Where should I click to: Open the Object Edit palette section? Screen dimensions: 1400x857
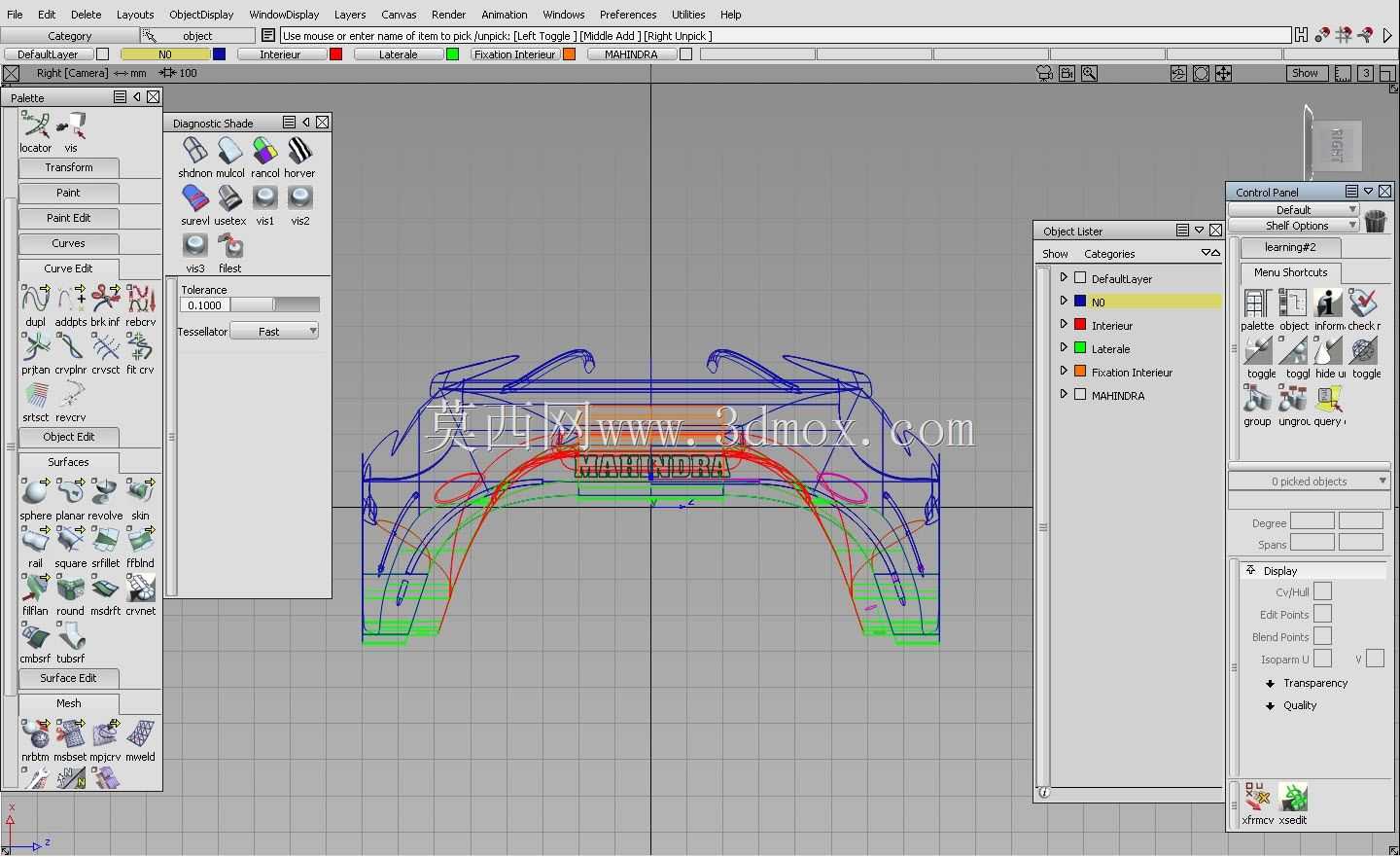(x=69, y=437)
